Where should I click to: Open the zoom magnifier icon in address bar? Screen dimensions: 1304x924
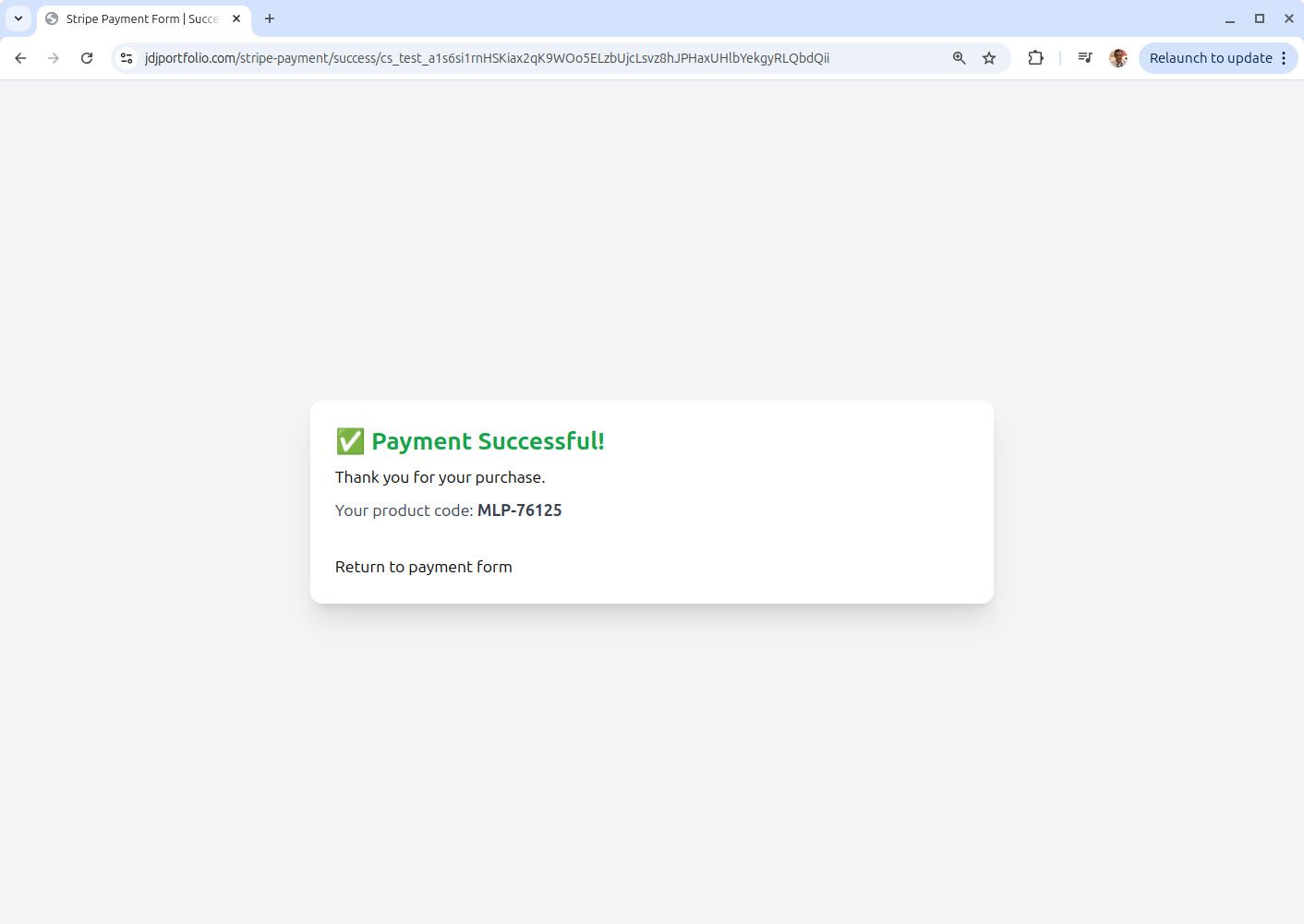click(x=960, y=58)
